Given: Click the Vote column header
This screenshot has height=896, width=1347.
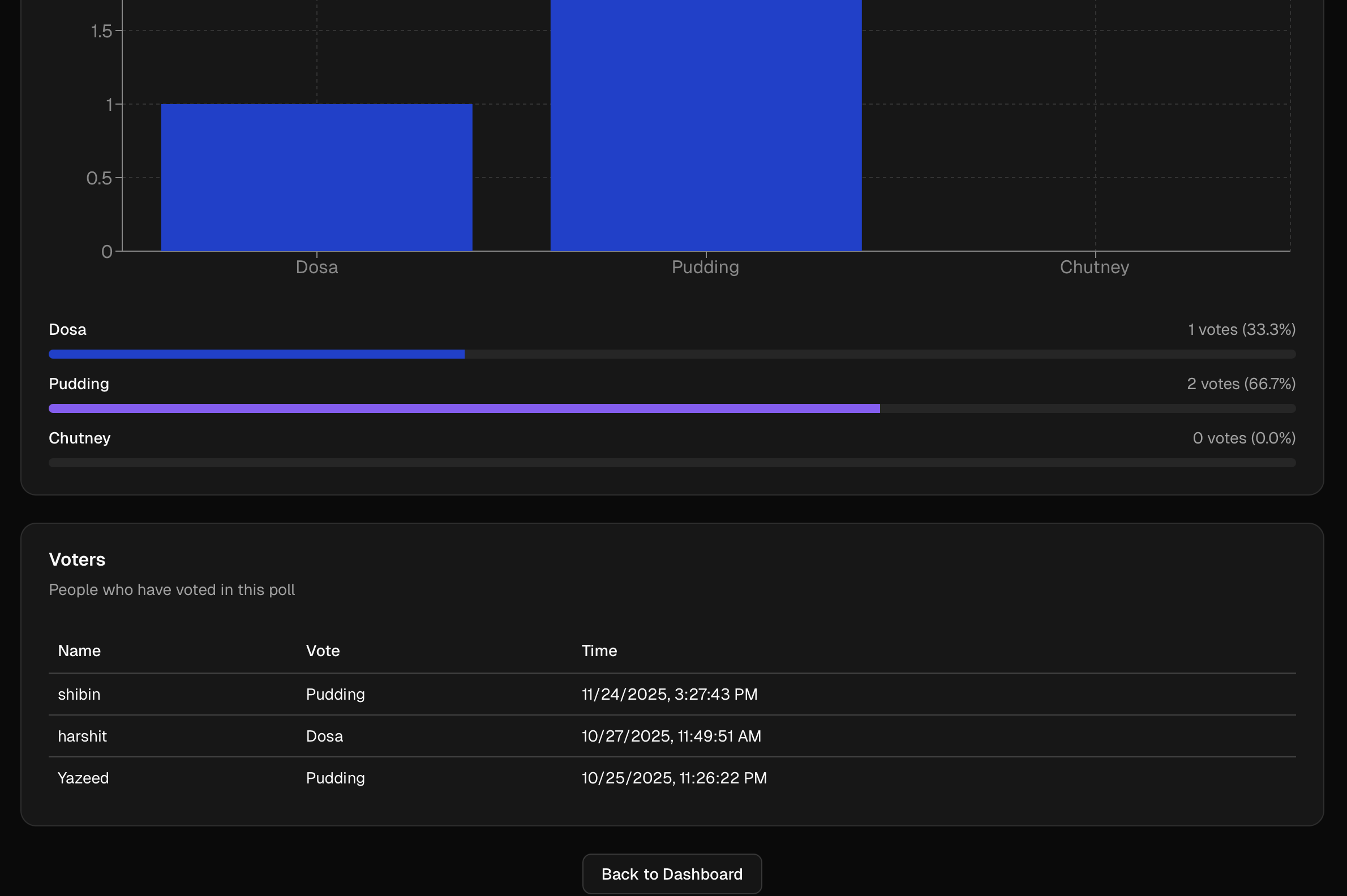Looking at the screenshot, I should pyautogui.click(x=323, y=651).
